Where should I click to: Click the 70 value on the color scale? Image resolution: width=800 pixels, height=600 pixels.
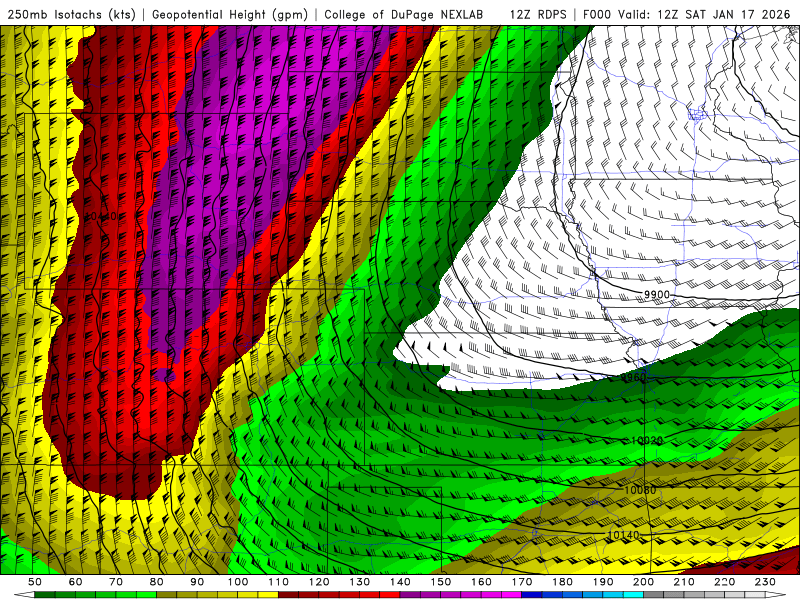pyautogui.click(x=116, y=582)
